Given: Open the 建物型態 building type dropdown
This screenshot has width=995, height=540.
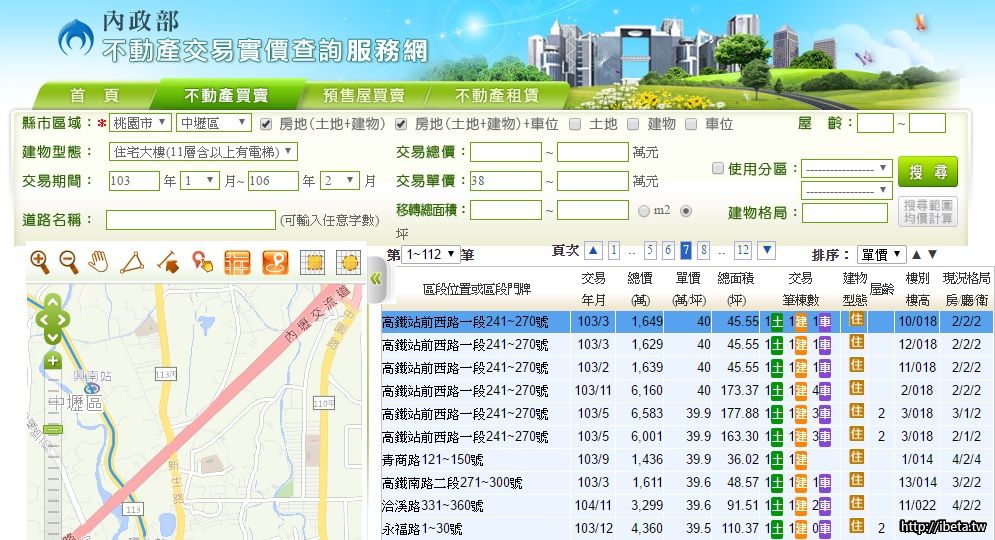Looking at the screenshot, I should coord(203,152).
